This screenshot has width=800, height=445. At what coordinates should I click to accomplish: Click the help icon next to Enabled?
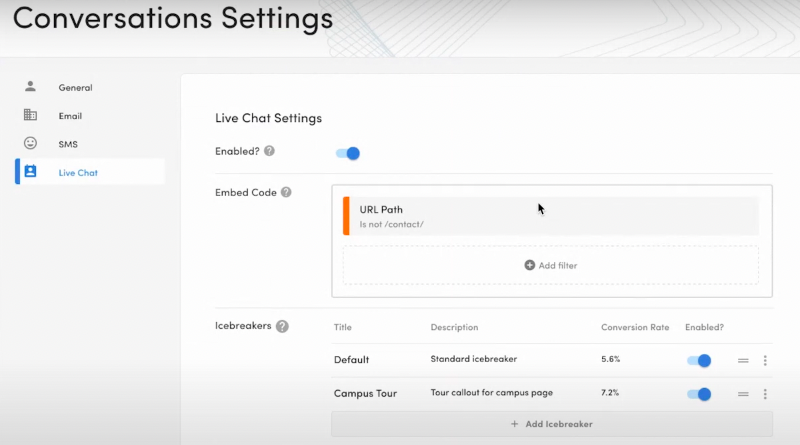269,151
